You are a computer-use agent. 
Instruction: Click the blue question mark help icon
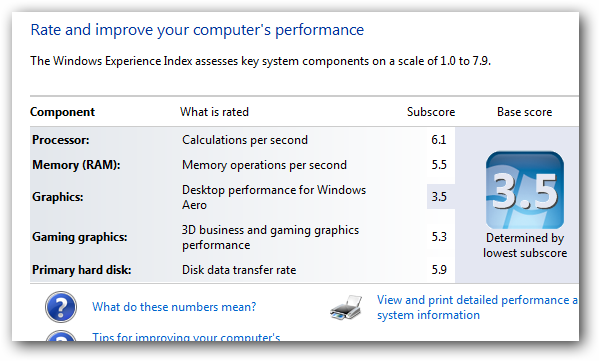tap(61, 307)
